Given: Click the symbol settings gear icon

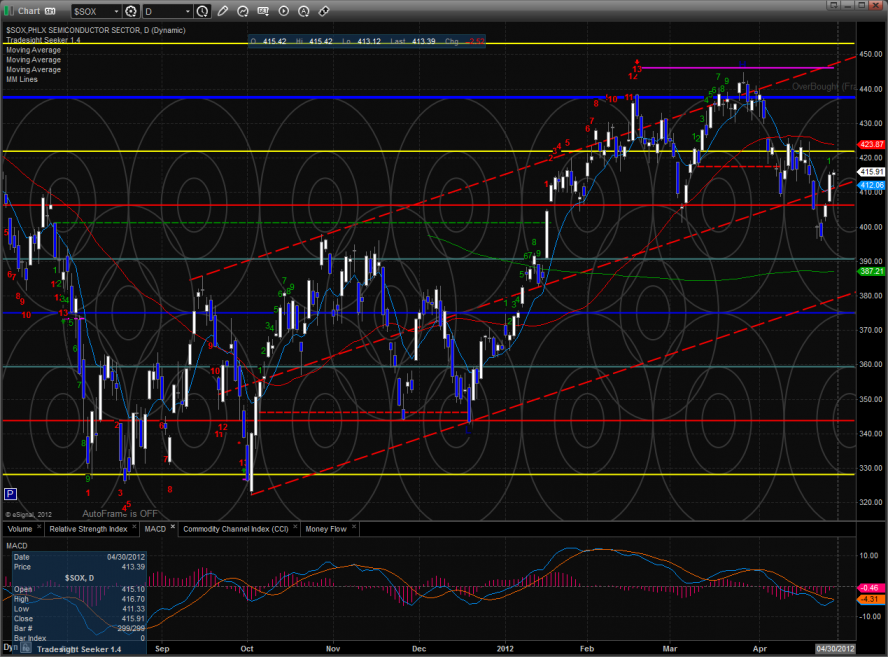Looking at the screenshot, I should tap(130, 11).
